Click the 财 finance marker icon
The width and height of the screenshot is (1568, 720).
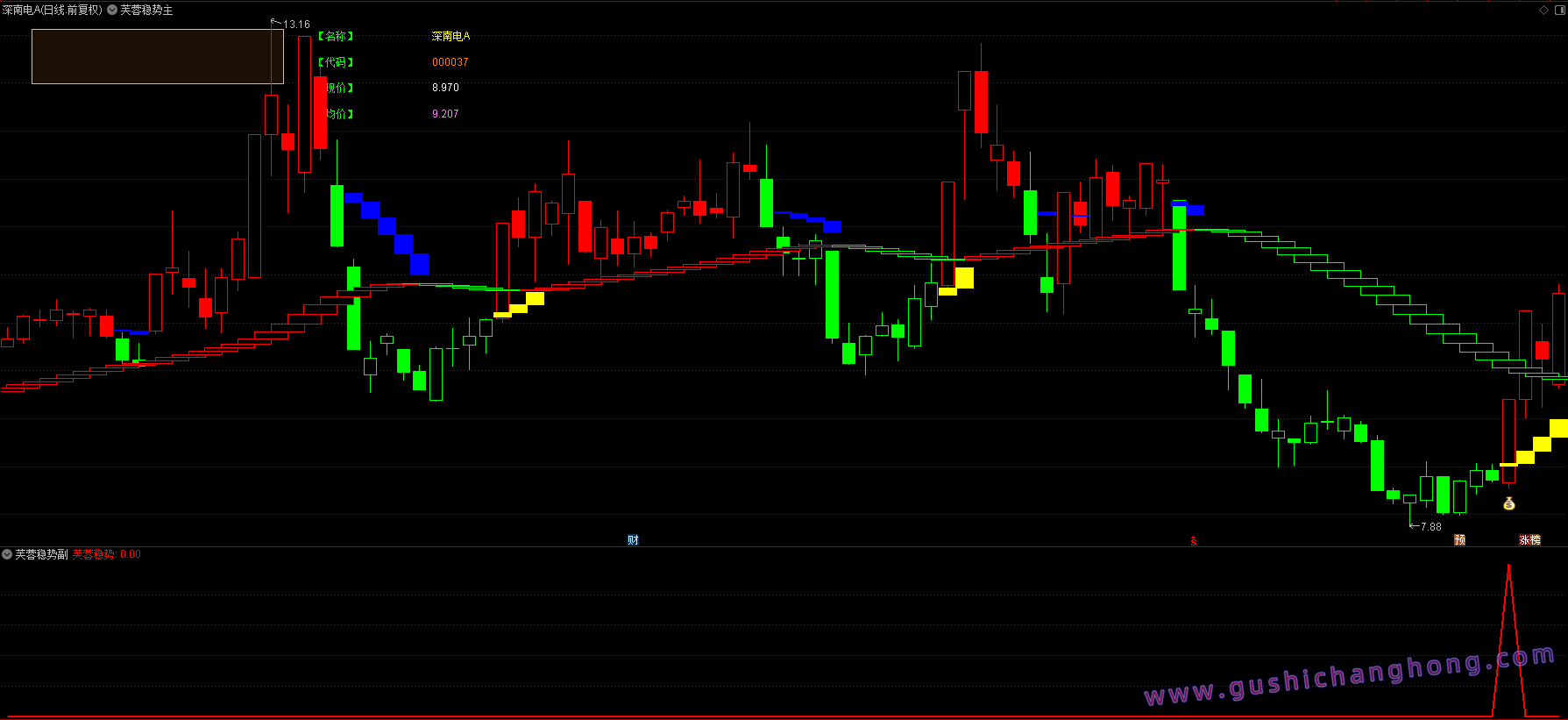click(x=633, y=539)
